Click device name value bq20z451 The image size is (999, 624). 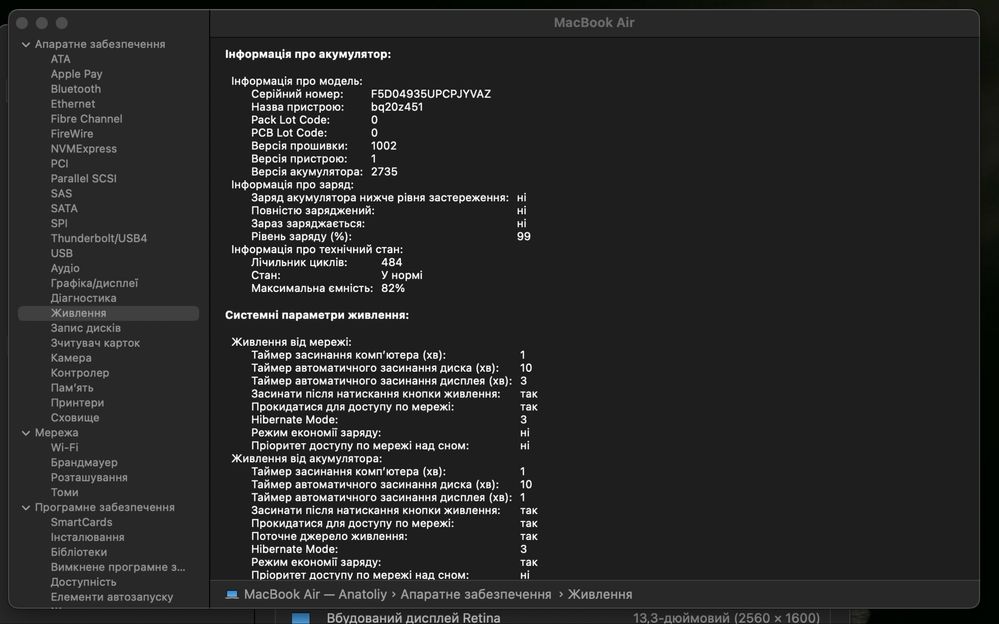coord(397,107)
